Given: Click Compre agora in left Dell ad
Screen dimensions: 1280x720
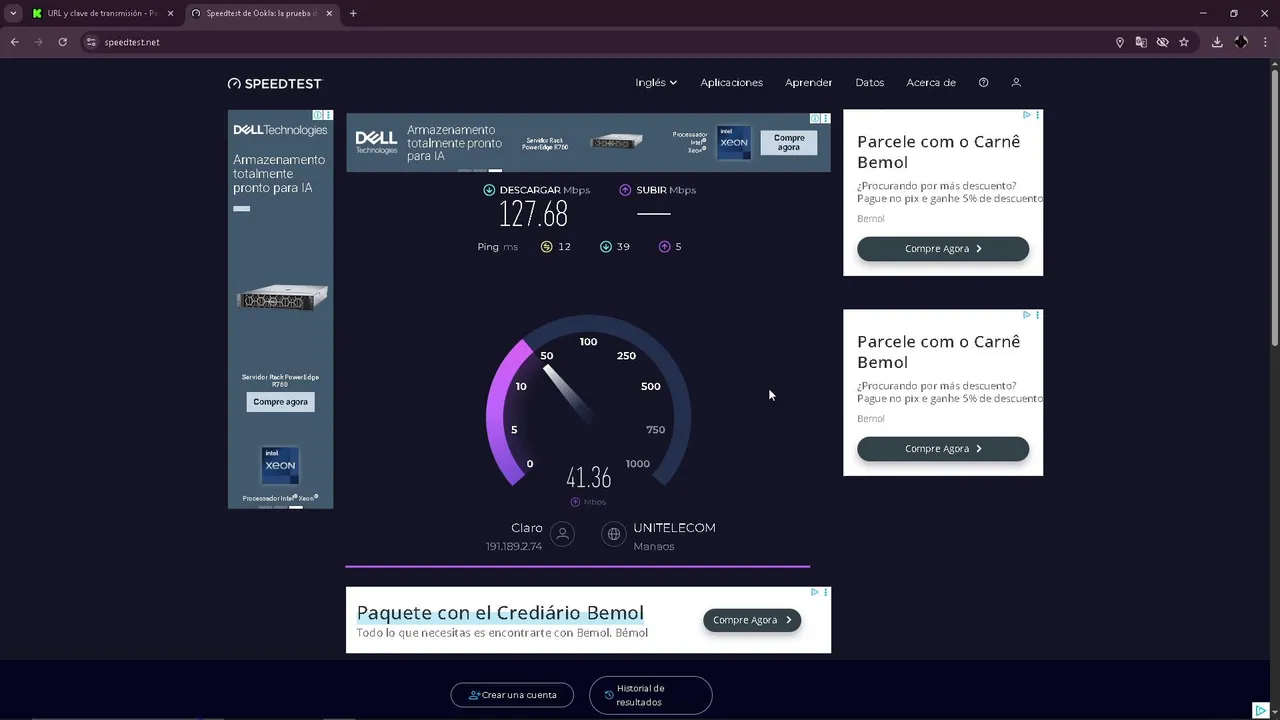Looking at the screenshot, I should coord(280,402).
